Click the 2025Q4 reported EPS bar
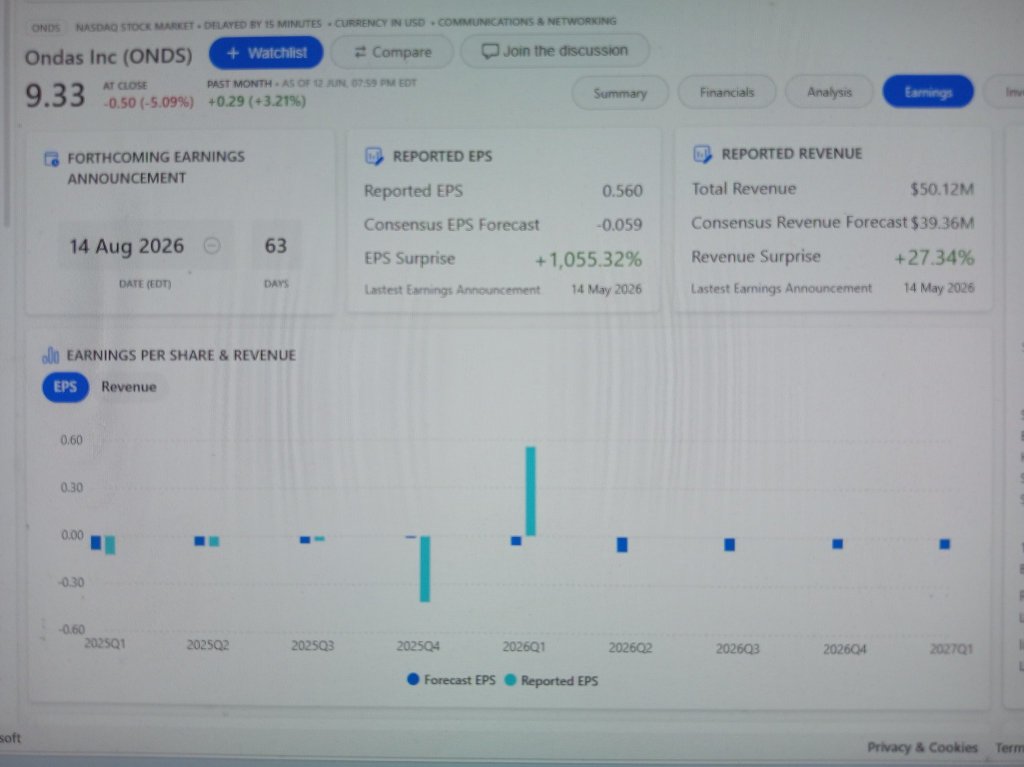 (424, 568)
